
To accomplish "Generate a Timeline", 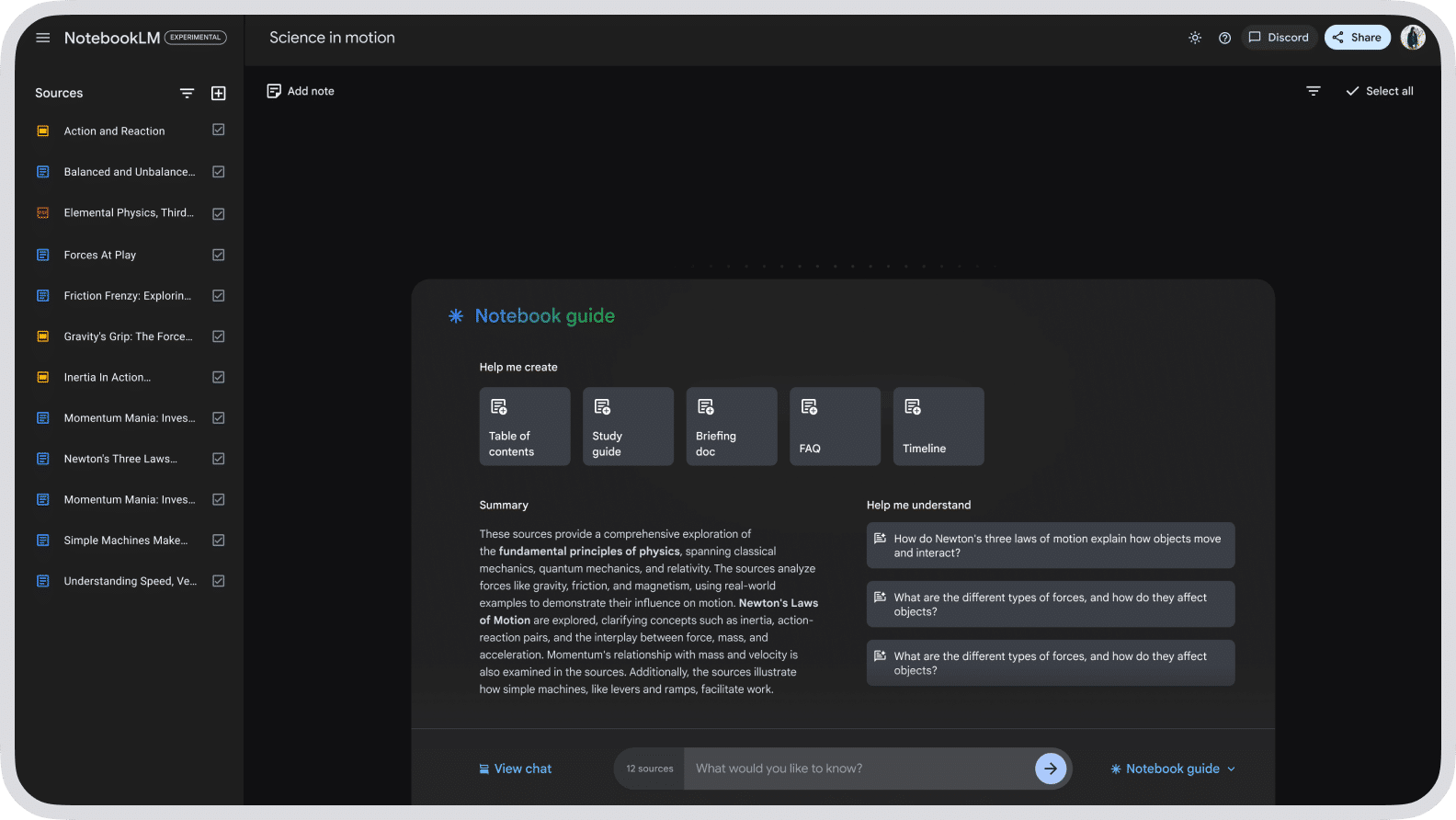I will click(938, 427).
